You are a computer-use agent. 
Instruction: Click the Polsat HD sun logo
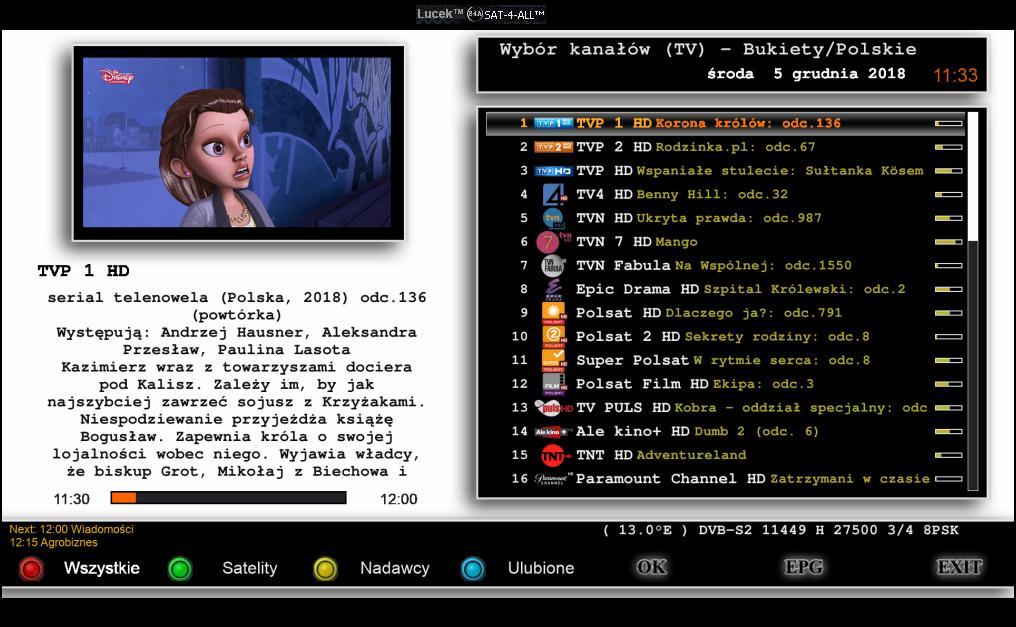pos(554,312)
